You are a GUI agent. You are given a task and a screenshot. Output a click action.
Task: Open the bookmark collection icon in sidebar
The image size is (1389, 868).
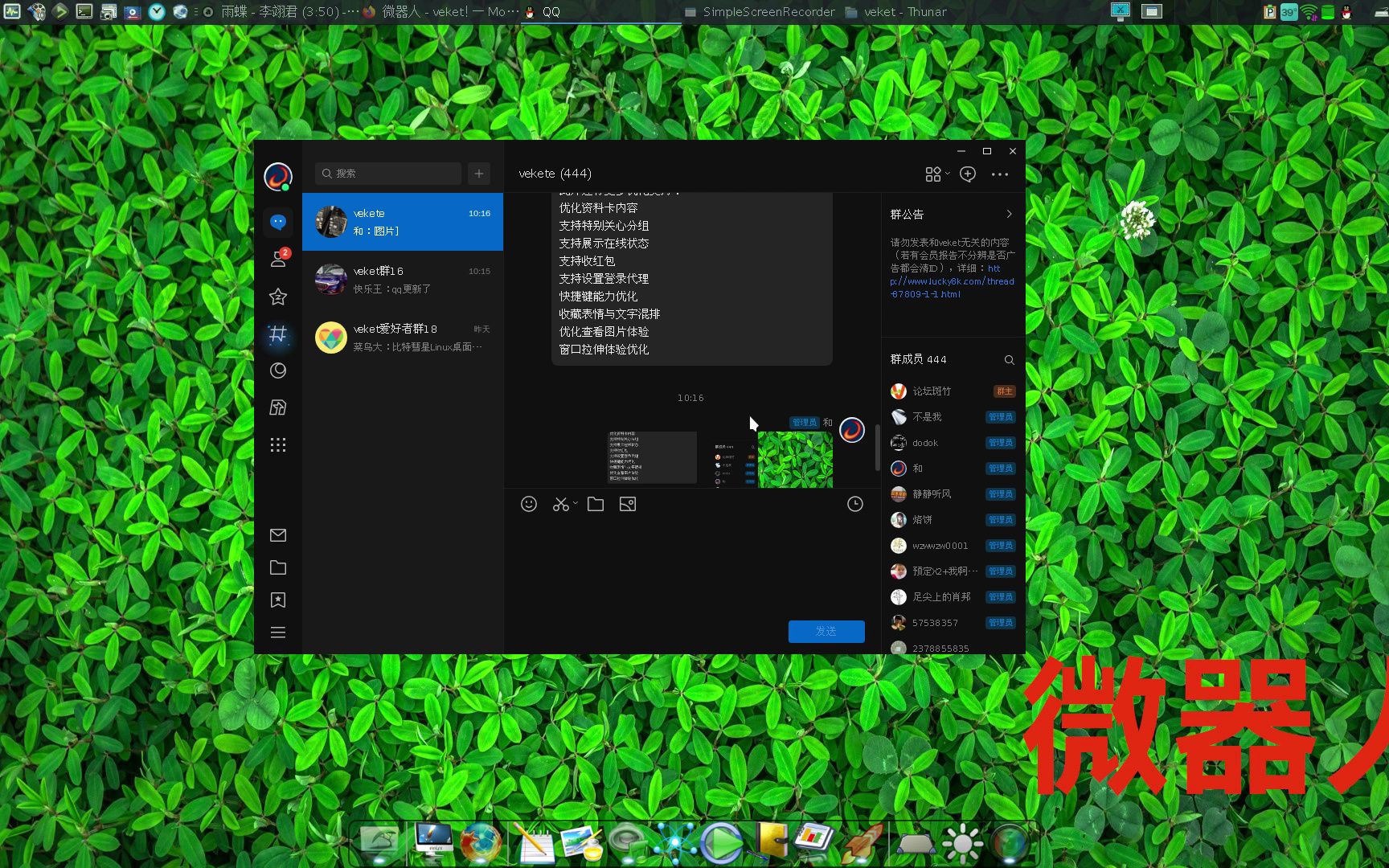[278, 600]
